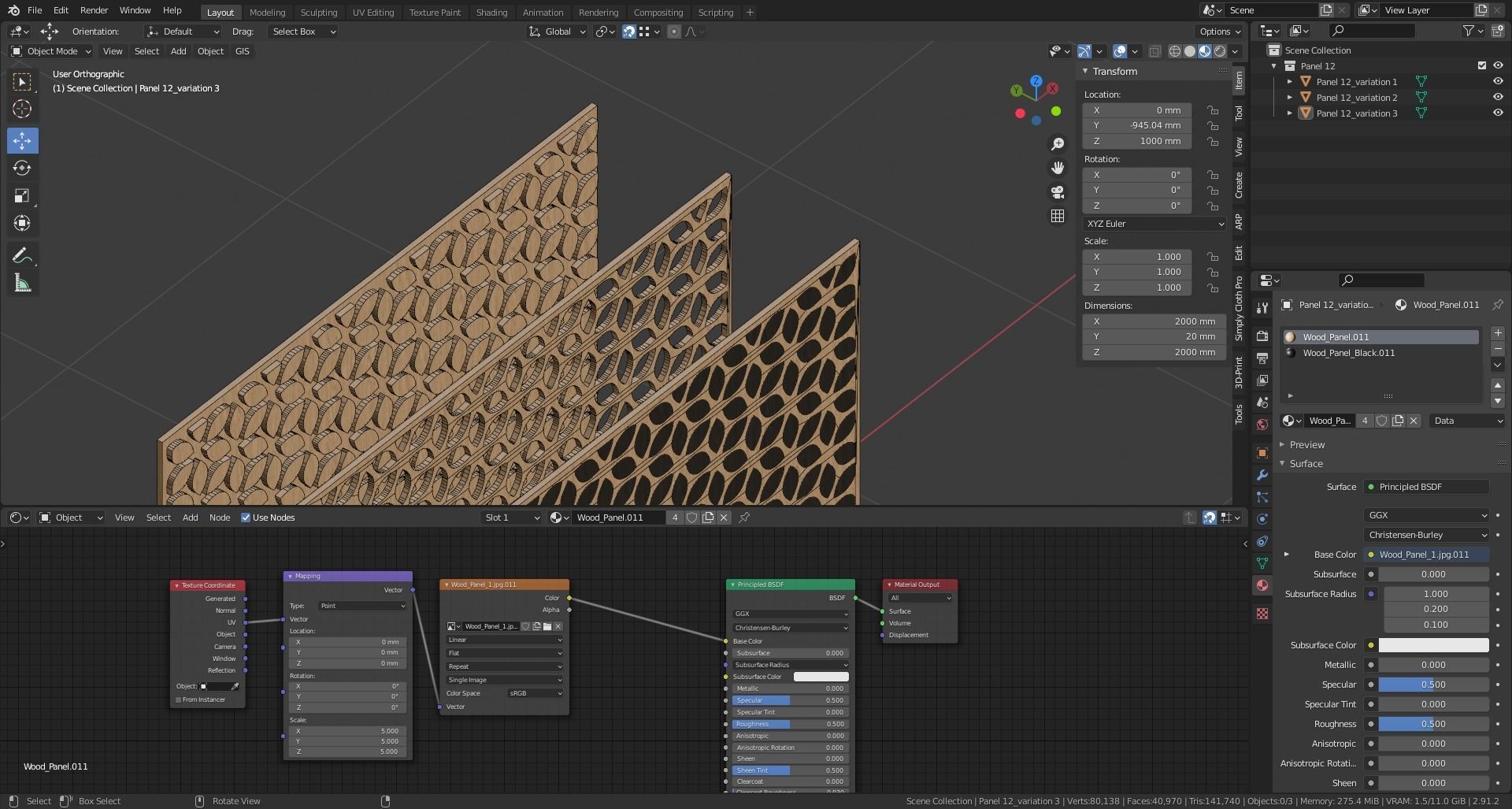This screenshot has height=809, width=1512.
Task: Open the Object Mode dropdown
Action: (x=51, y=51)
